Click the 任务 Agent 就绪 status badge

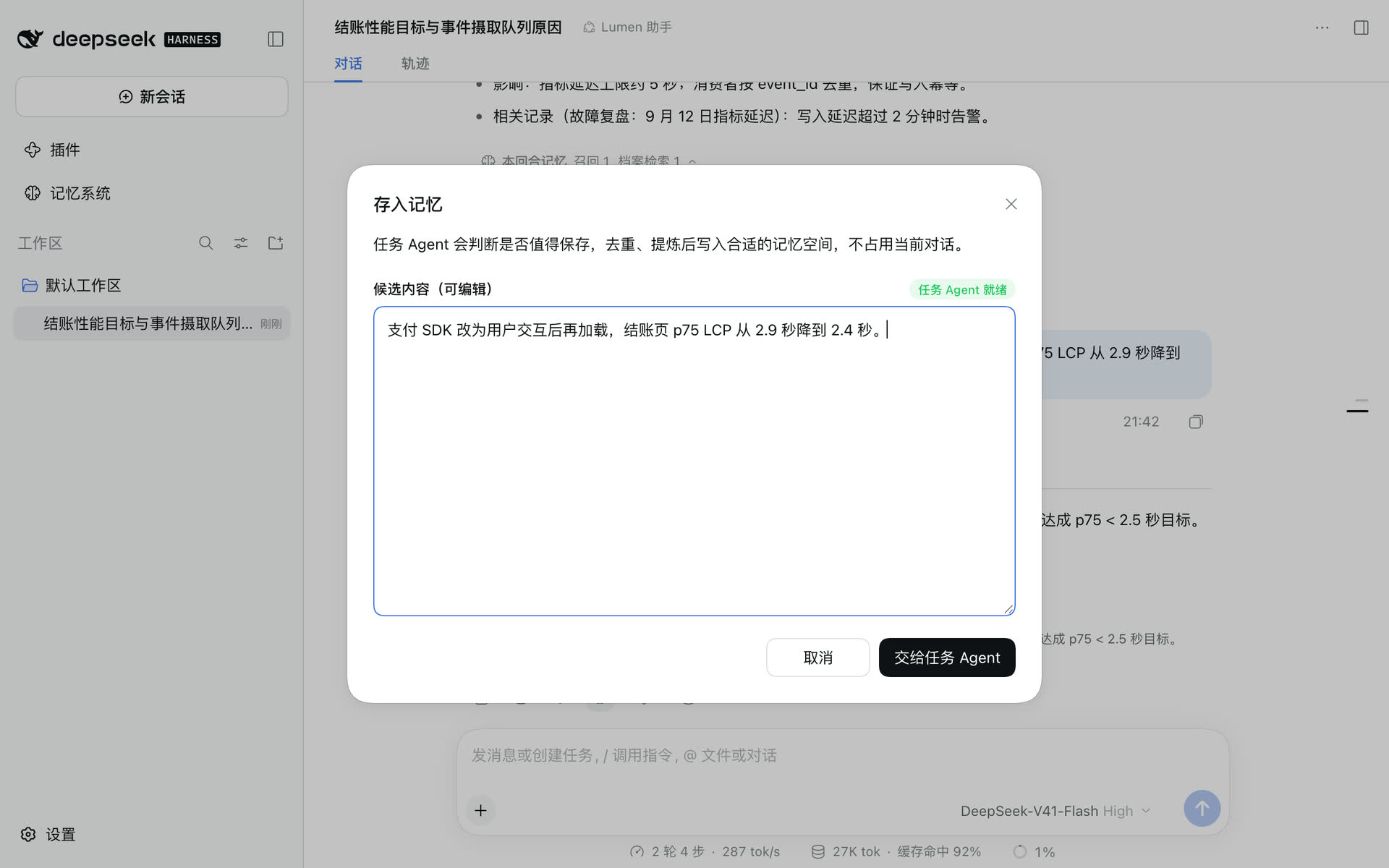pyautogui.click(x=962, y=289)
